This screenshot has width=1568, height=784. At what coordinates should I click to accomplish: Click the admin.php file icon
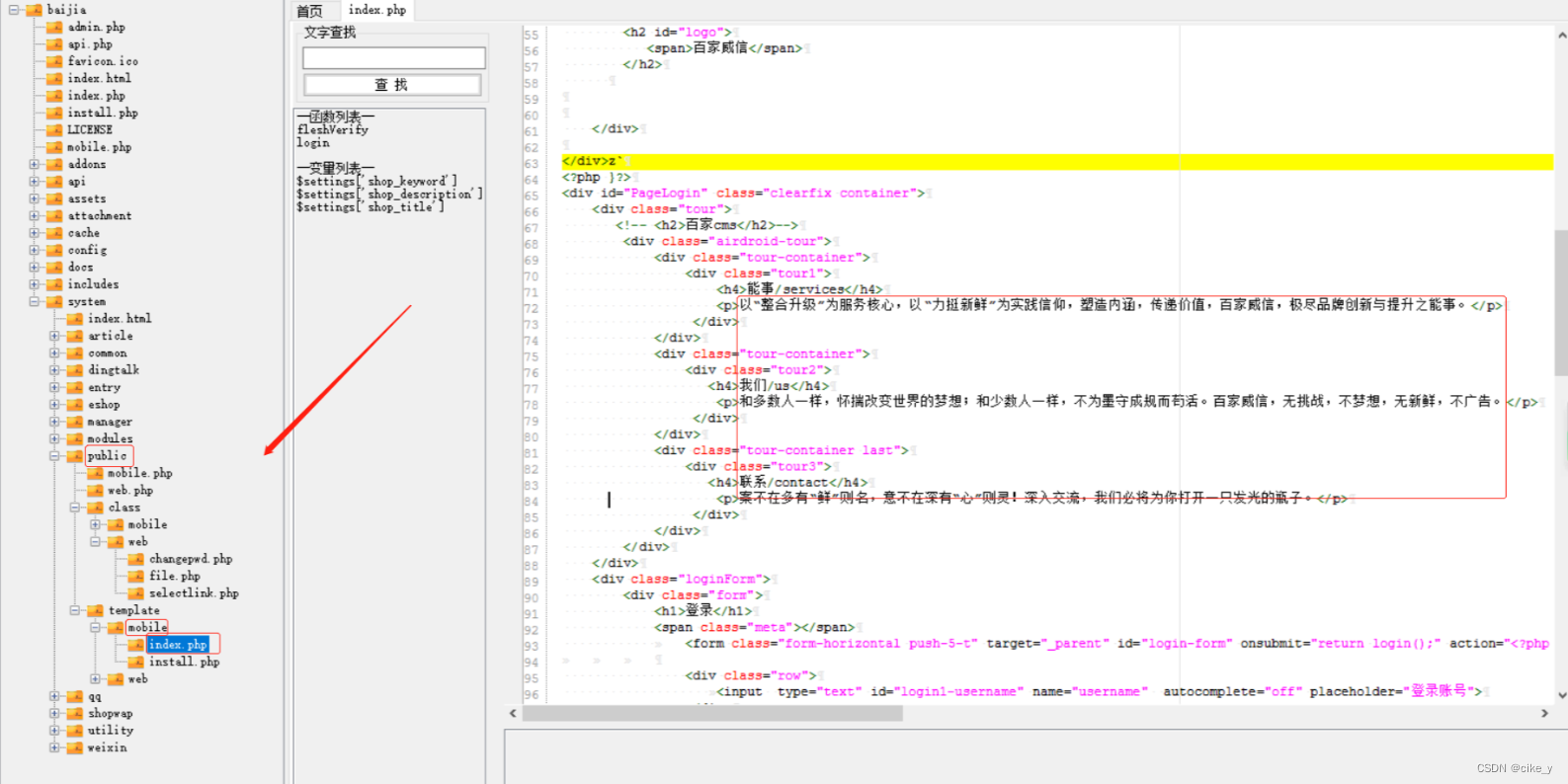pos(54,28)
